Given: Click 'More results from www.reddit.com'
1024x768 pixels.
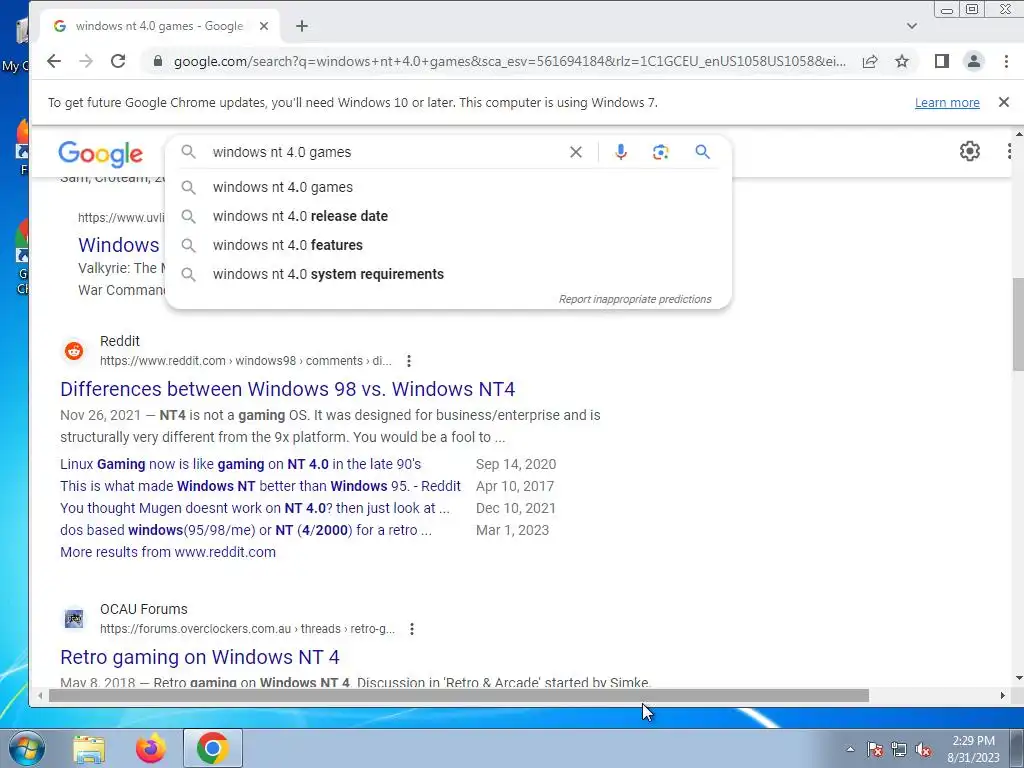Looking at the screenshot, I should [x=168, y=552].
